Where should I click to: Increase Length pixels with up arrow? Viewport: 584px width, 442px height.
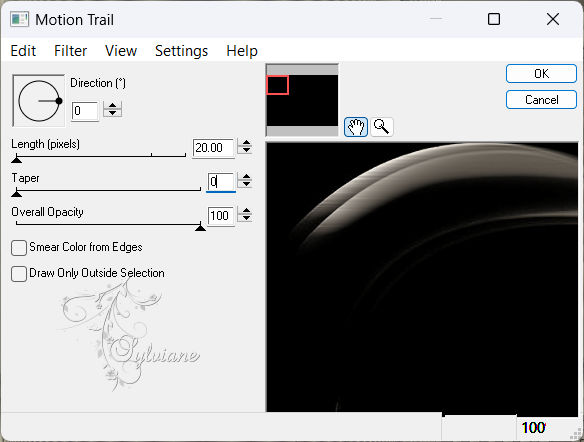pyautogui.click(x=246, y=143)
